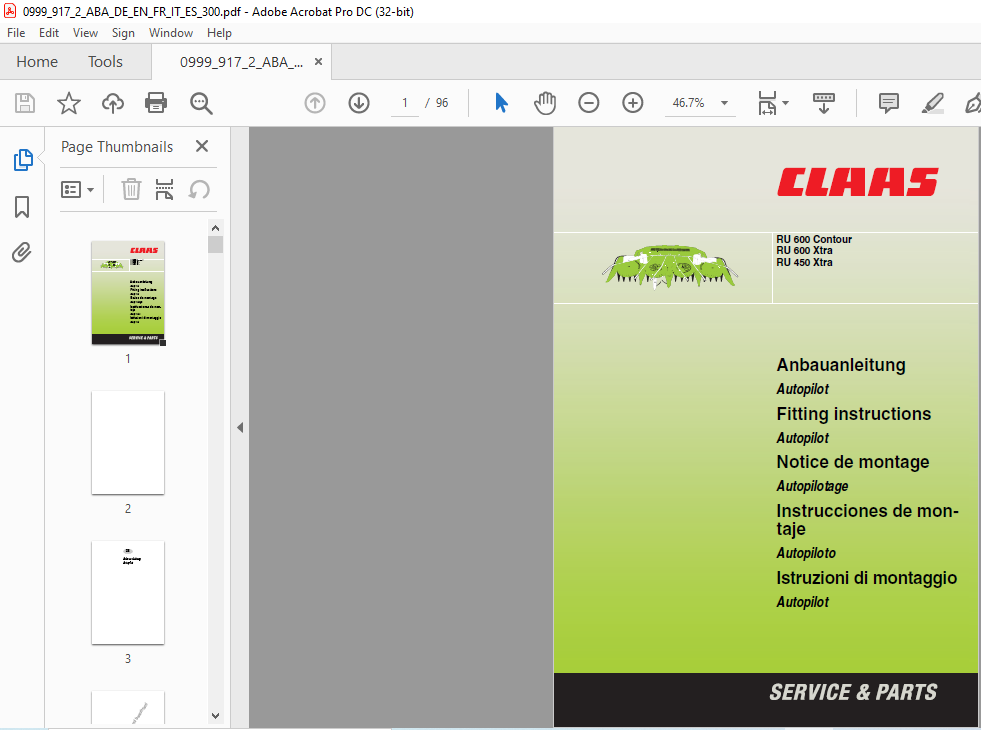Open the Bookmarks panel
The image size is (981, 730).
click(x=22, y=206)
